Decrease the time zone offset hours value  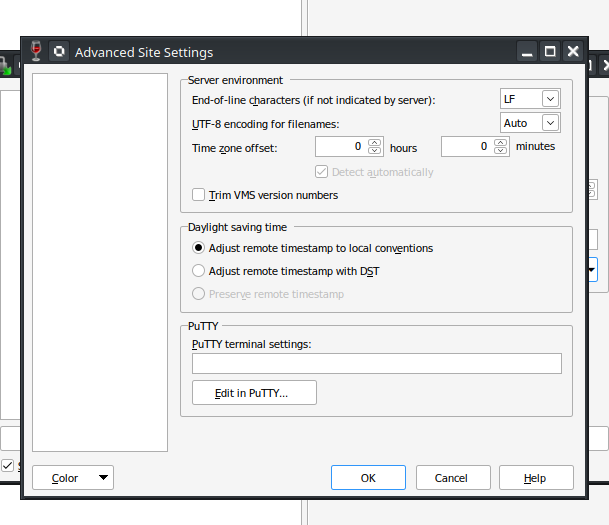tap(375, 151)
